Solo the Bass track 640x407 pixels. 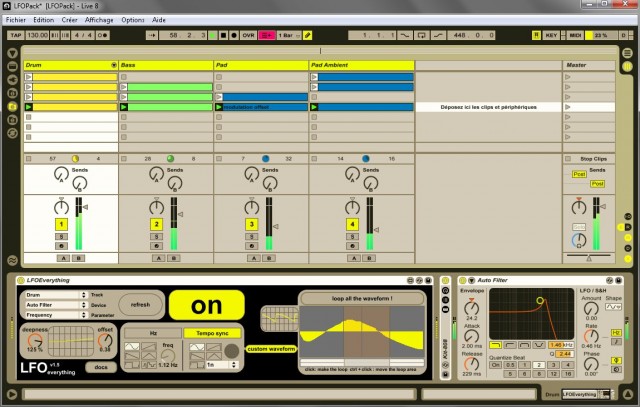pyautogui.click(x=155, y=236)
